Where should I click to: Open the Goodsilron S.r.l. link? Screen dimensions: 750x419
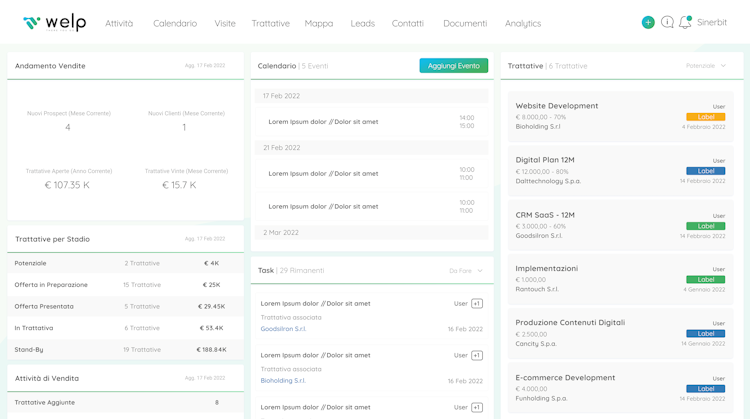283,329
